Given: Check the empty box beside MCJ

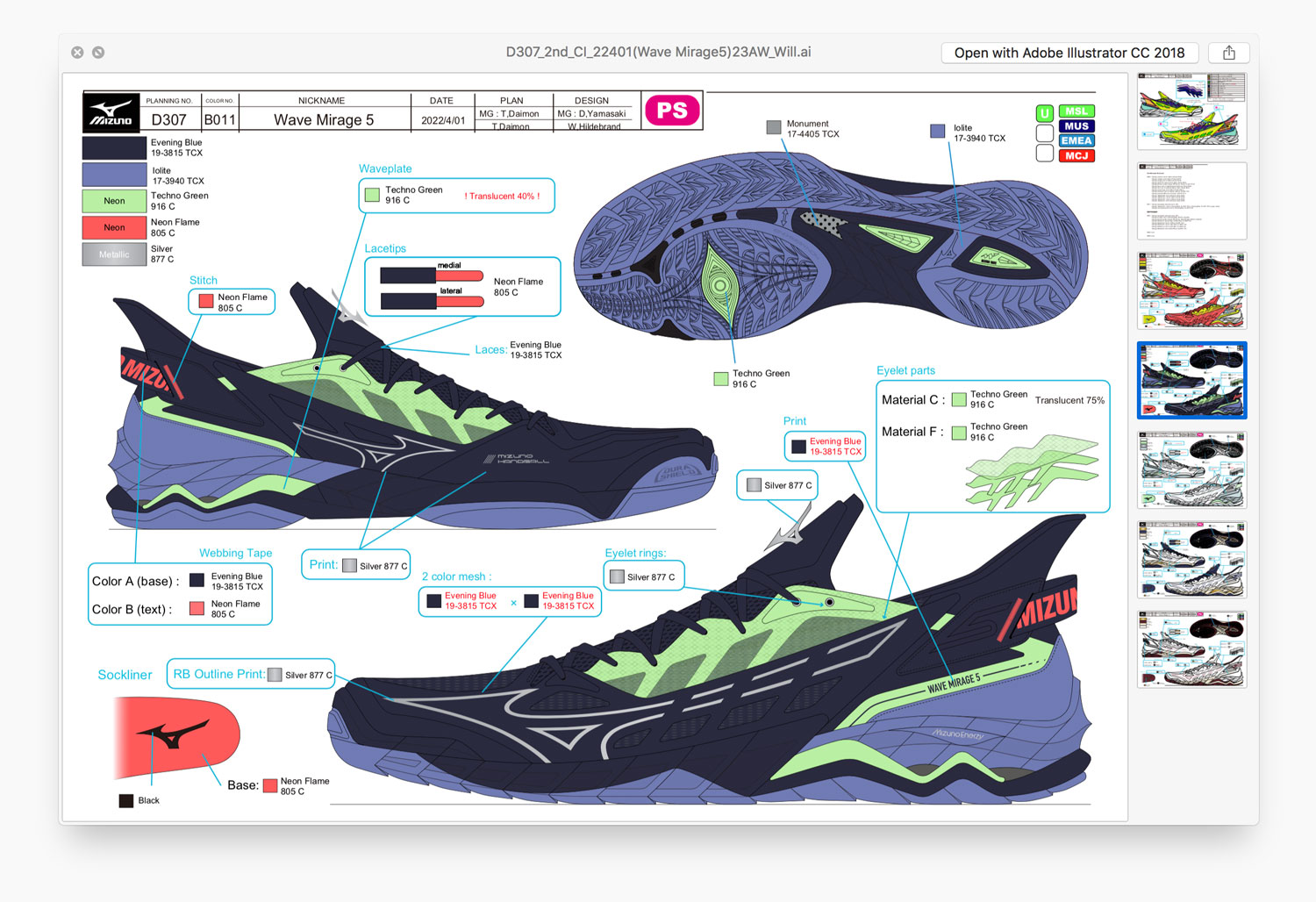Looking at the screenshot, I should point(1045,154).
